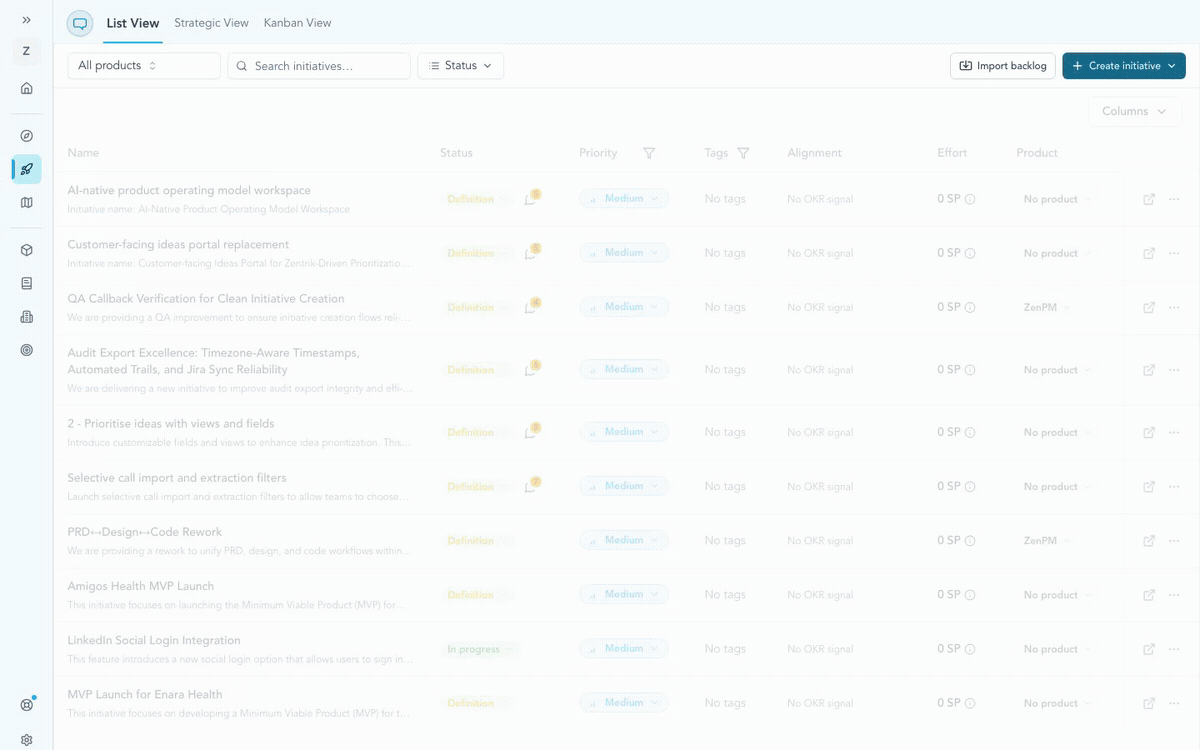Image resolution: width=1200 pixels, height=750 pixels.
Task: Open the Status filter dropdown
Action: pos(460,66)
